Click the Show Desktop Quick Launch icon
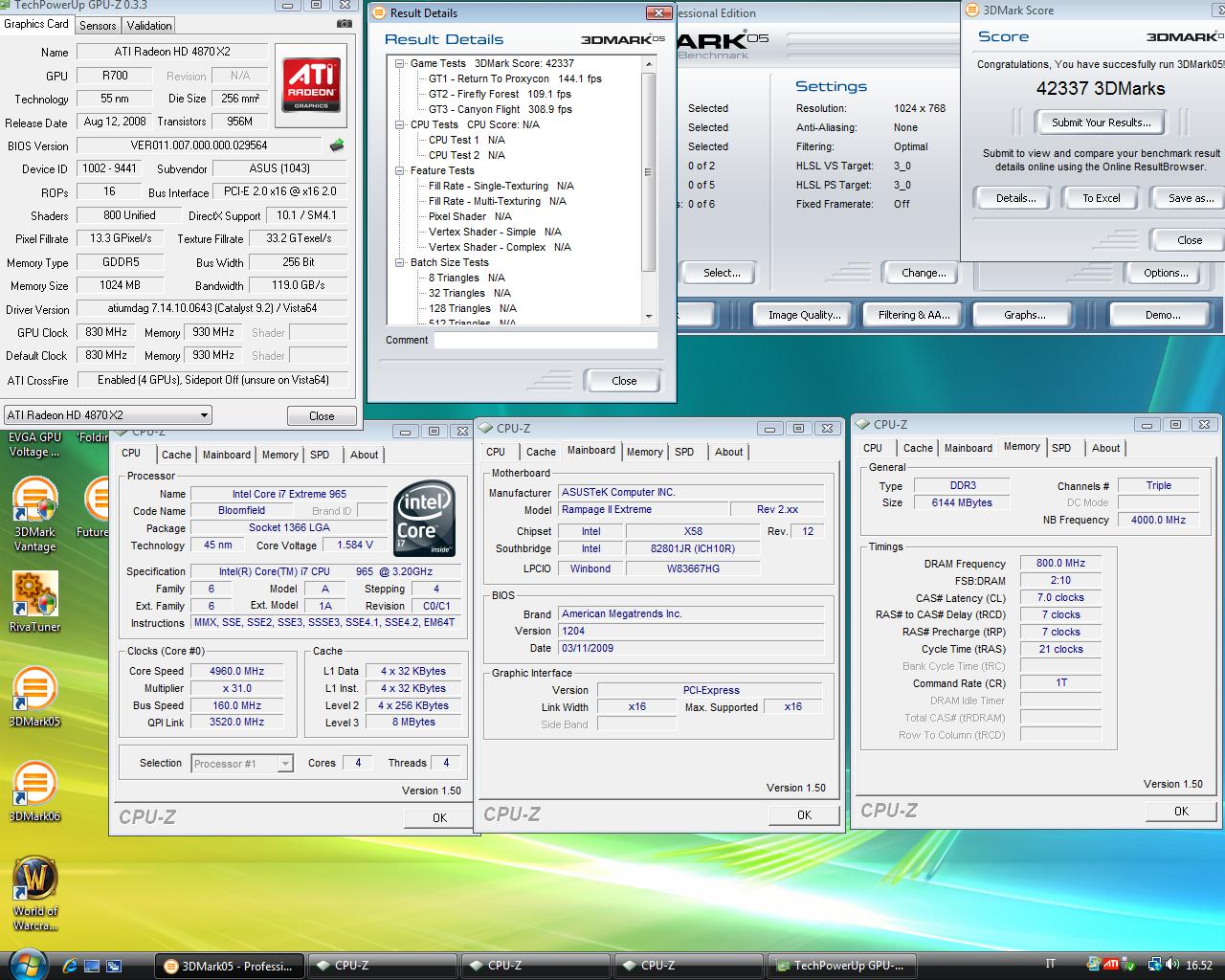Viewport: 1225px width, 980px height. [92, 965]
